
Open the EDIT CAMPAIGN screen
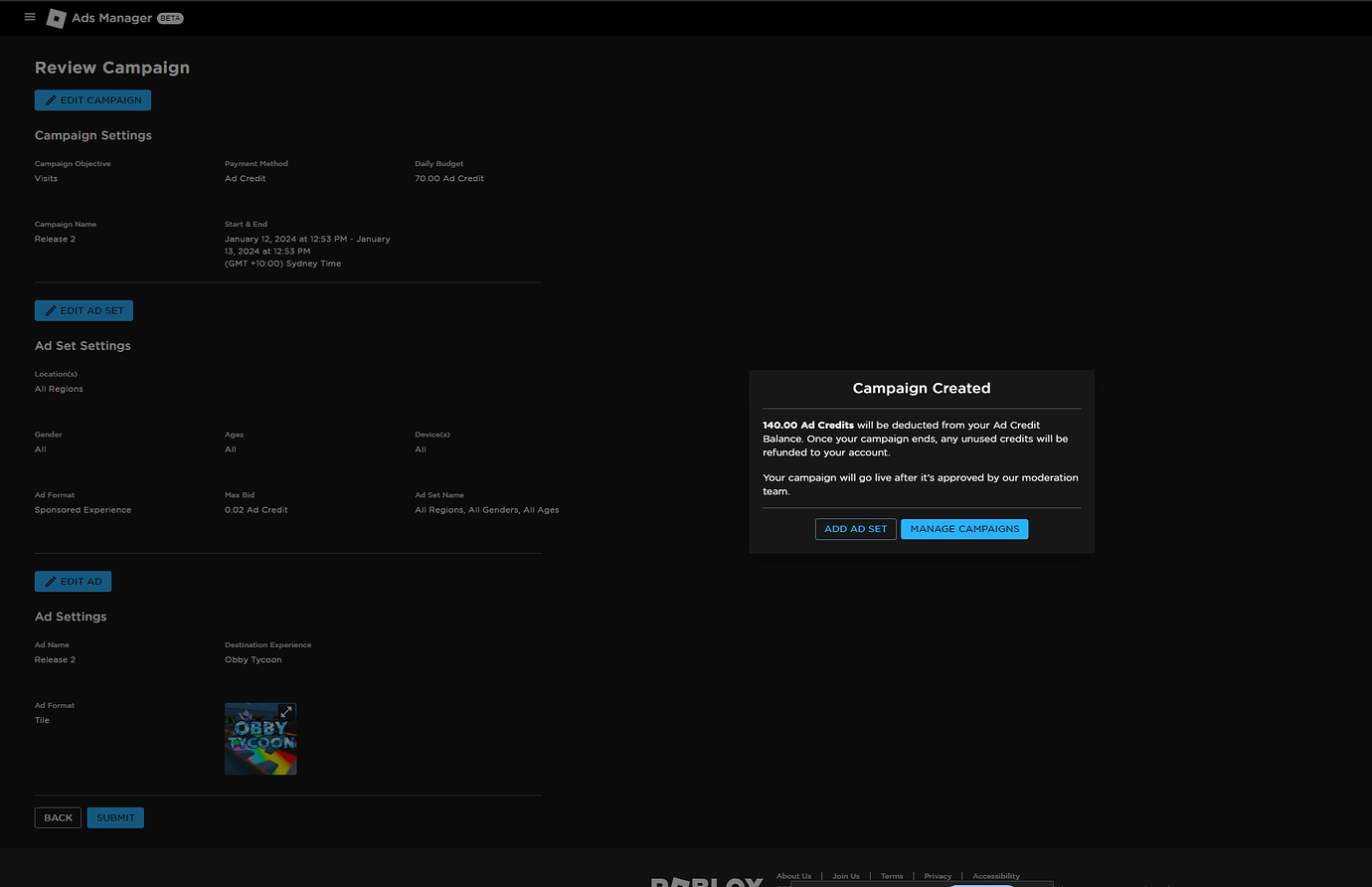(x=92, y=99)
